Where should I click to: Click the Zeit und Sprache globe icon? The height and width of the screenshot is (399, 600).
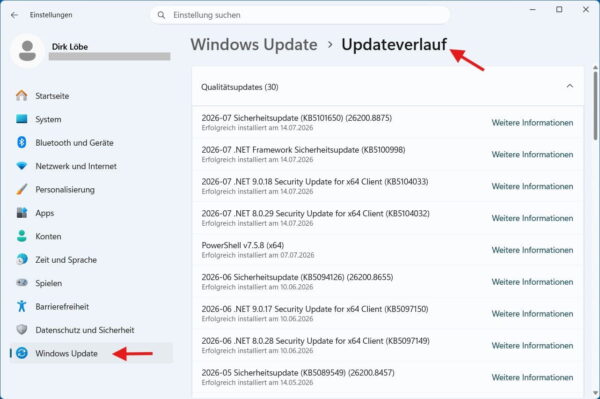tap(22, 259)
